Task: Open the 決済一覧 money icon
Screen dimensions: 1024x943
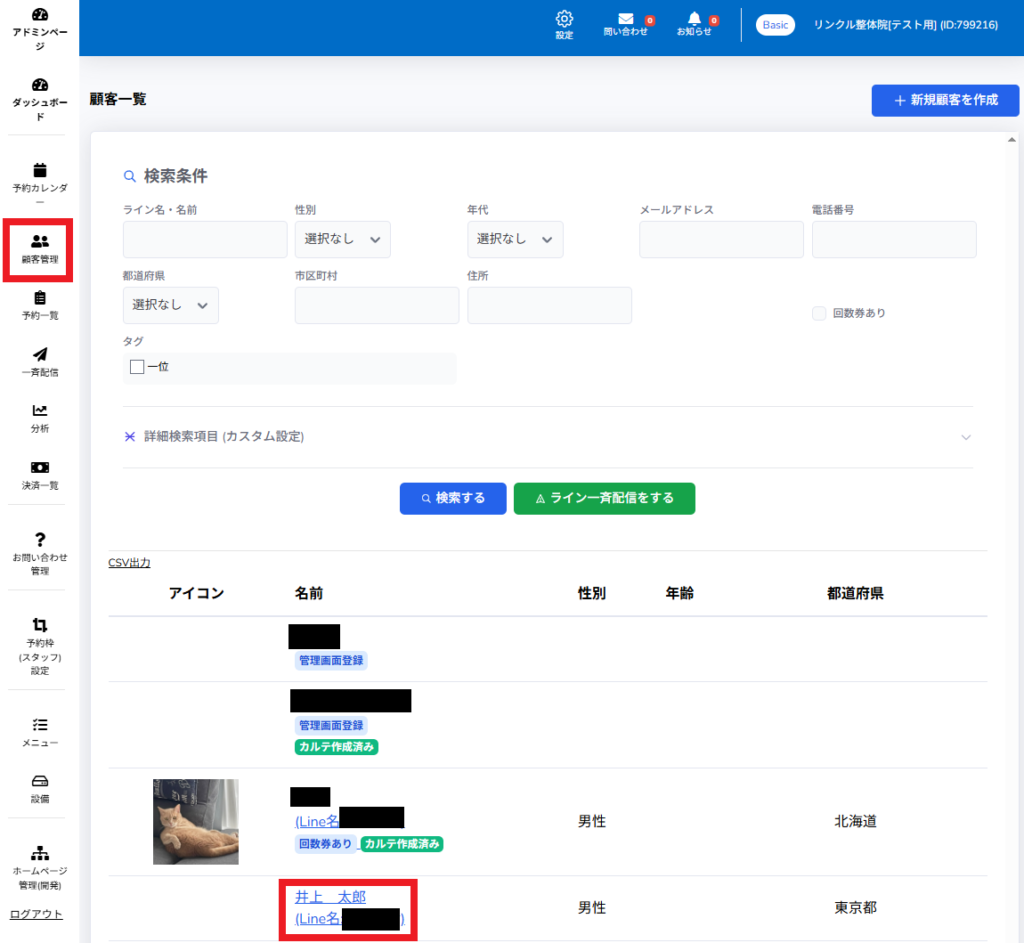Action: [40, 467]
